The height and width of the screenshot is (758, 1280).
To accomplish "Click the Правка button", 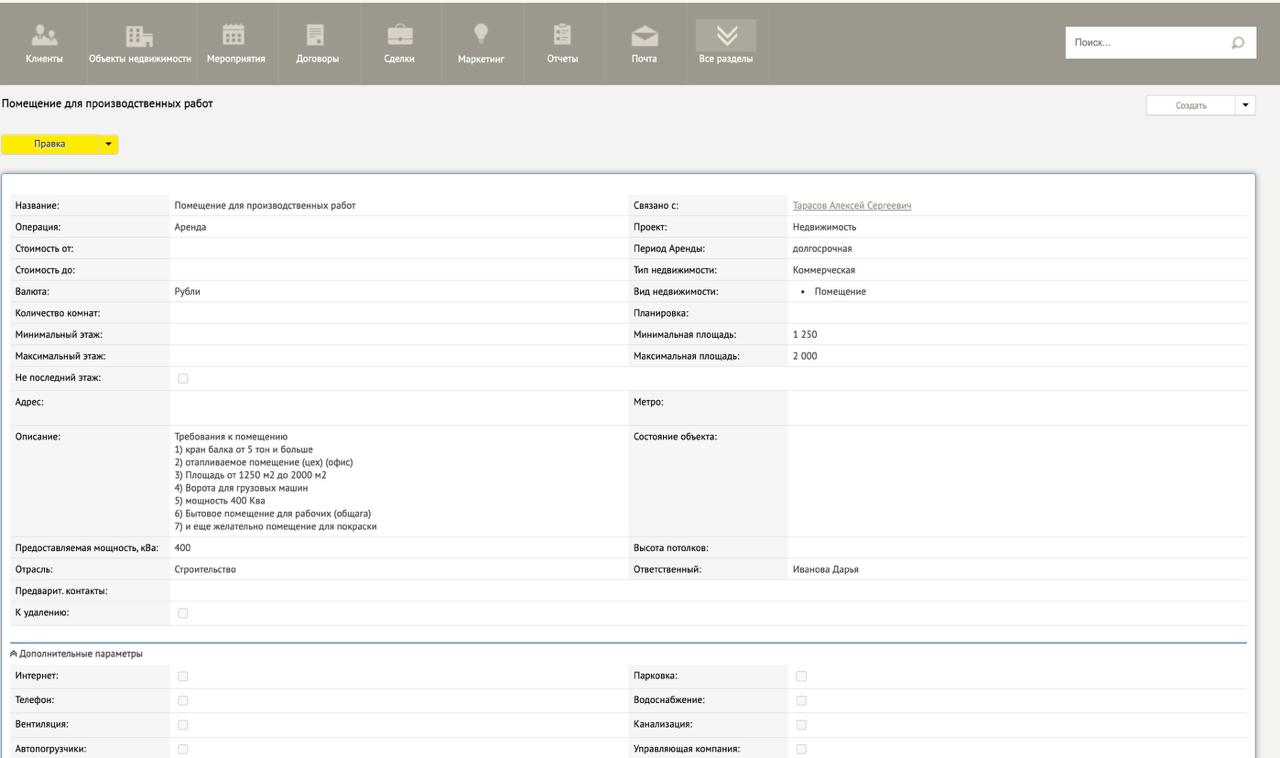I will (x=50, y=144).
